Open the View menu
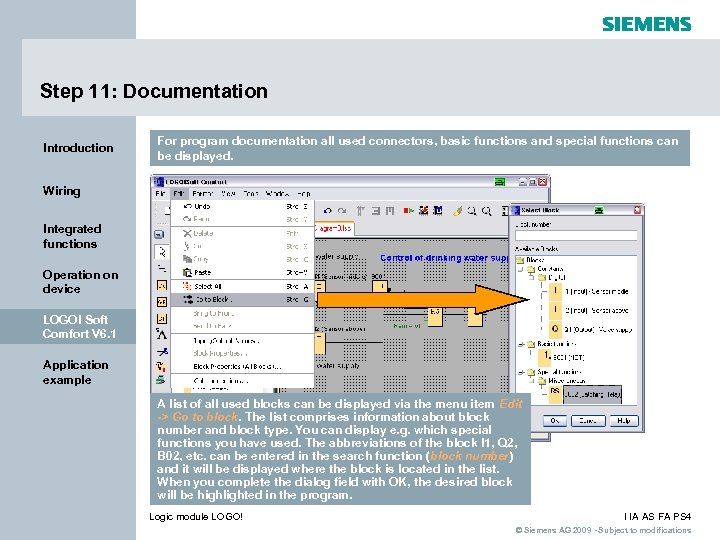This screenshot has height=540, width=720. coord(228,194)
